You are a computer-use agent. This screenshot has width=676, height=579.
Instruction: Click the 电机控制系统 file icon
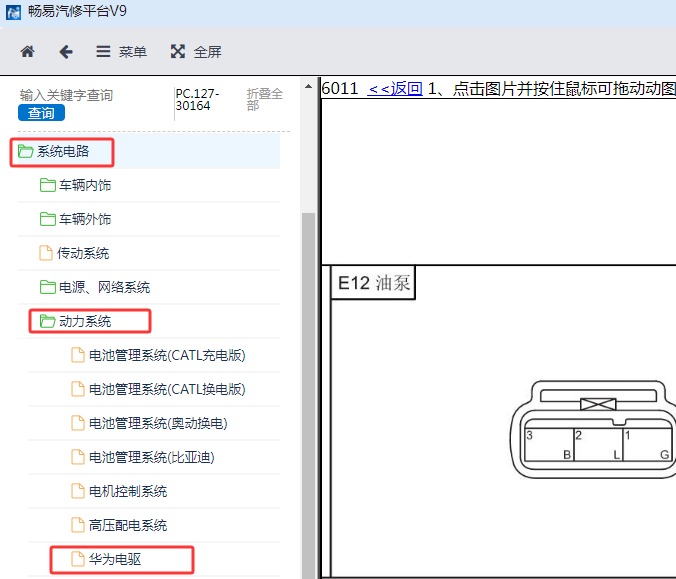pyautogui.click(x=78, y=491)
